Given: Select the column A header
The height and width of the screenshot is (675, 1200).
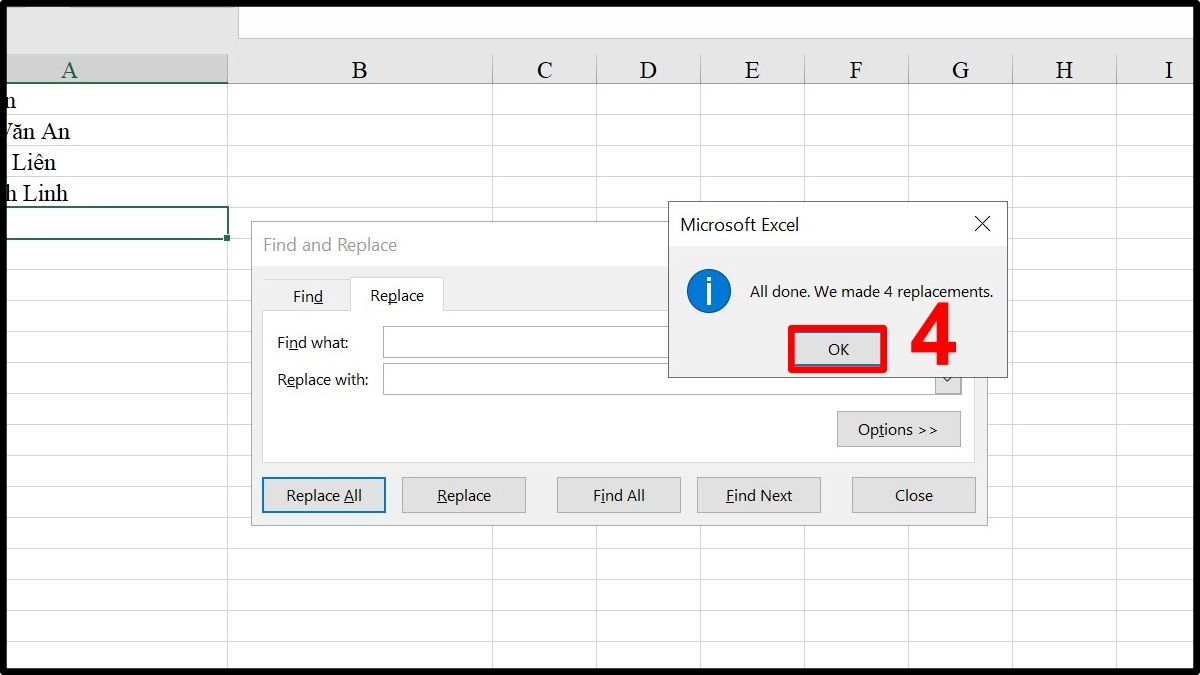Looking at the screenshot, I should (69, 70).
